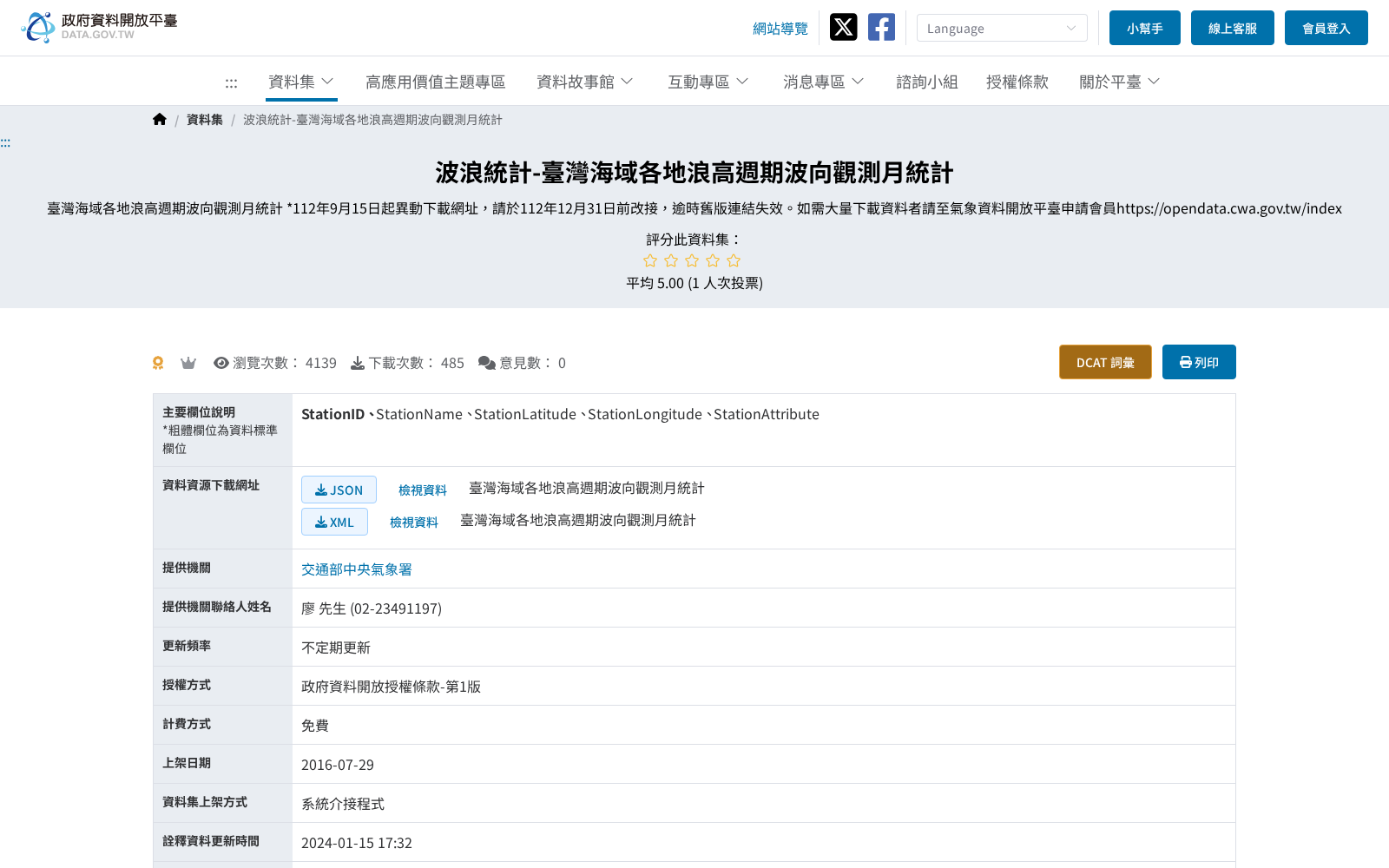This screenshot has height=868, width=1389.
Task: Click the breadcrumb current page text
Action: coord(372,120)
